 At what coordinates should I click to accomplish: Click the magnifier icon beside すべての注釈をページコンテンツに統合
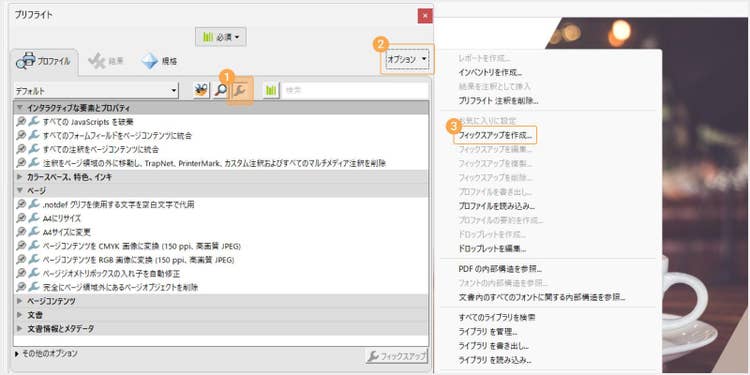pos(21,149)
